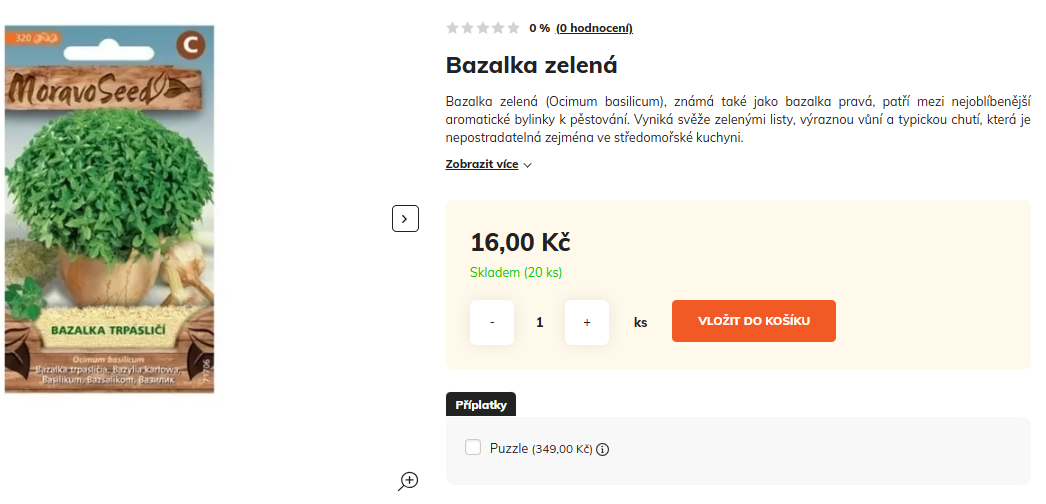Click the chevron next to Zobrazit více
Screen dimensions: 1046x504
[528, 165]
